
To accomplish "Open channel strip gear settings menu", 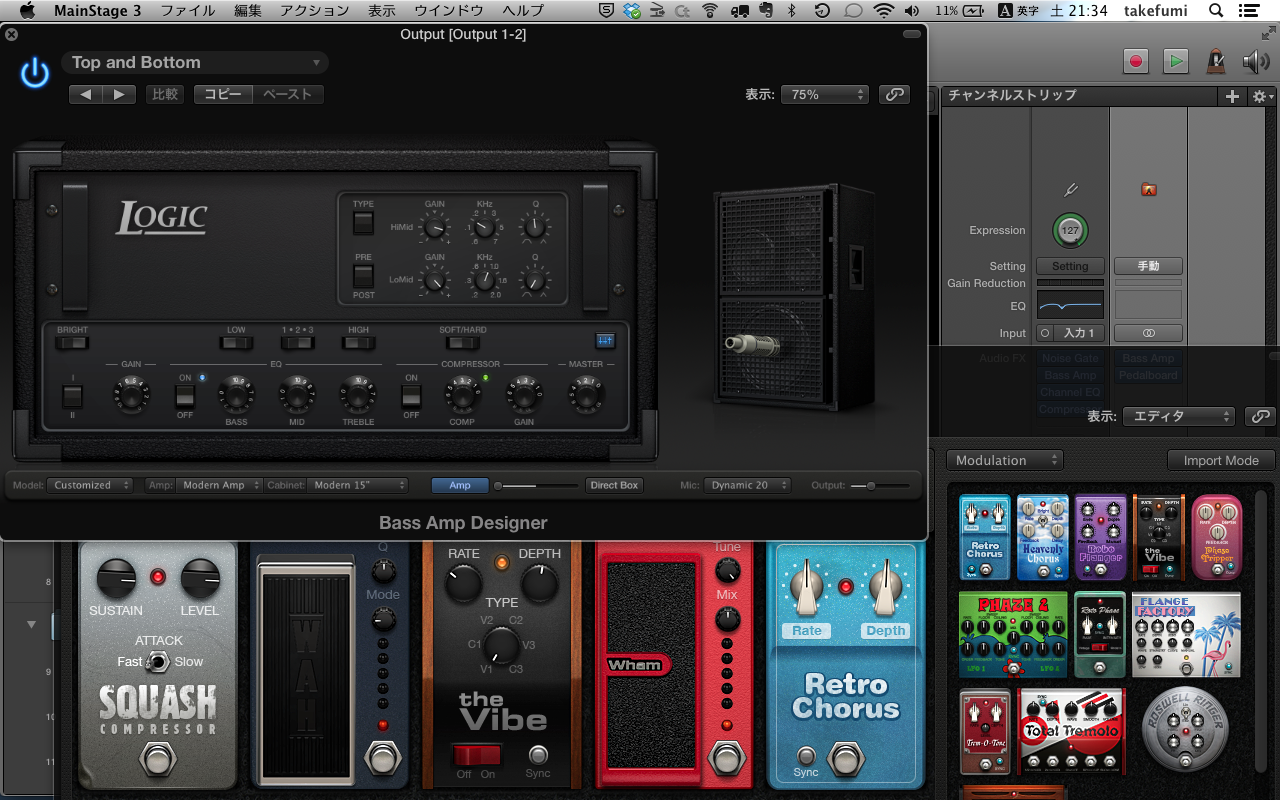I will pyautogui.click(x=1262, y=96).
